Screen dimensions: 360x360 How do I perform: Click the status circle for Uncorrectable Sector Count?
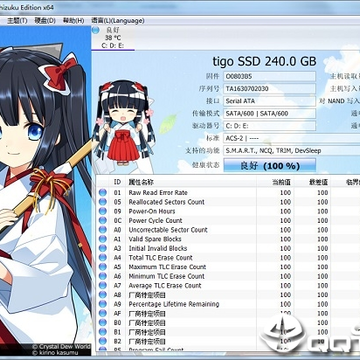(x=102, y=230)
